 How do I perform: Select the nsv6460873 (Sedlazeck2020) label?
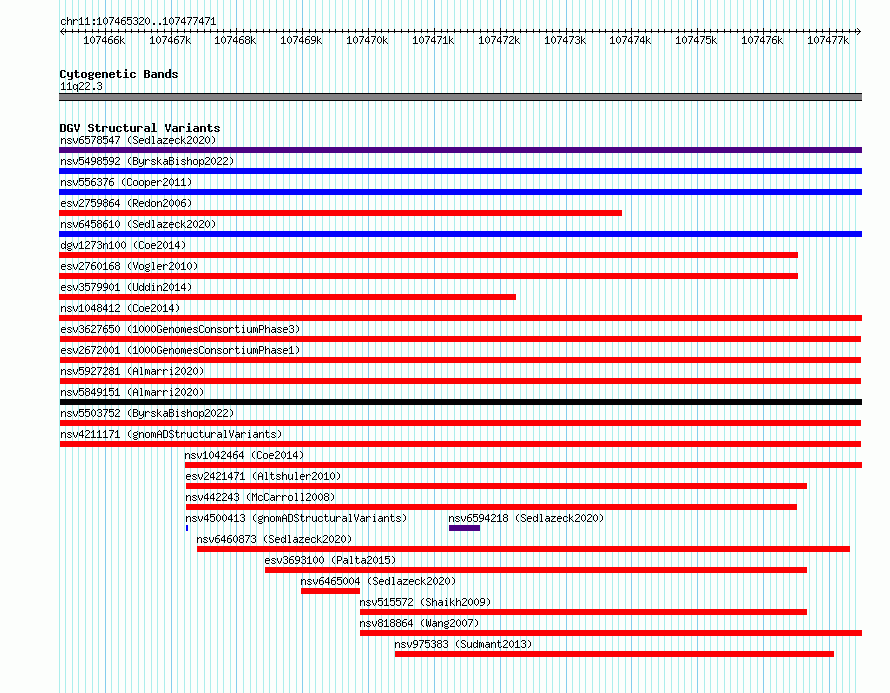tap(274, 539)
